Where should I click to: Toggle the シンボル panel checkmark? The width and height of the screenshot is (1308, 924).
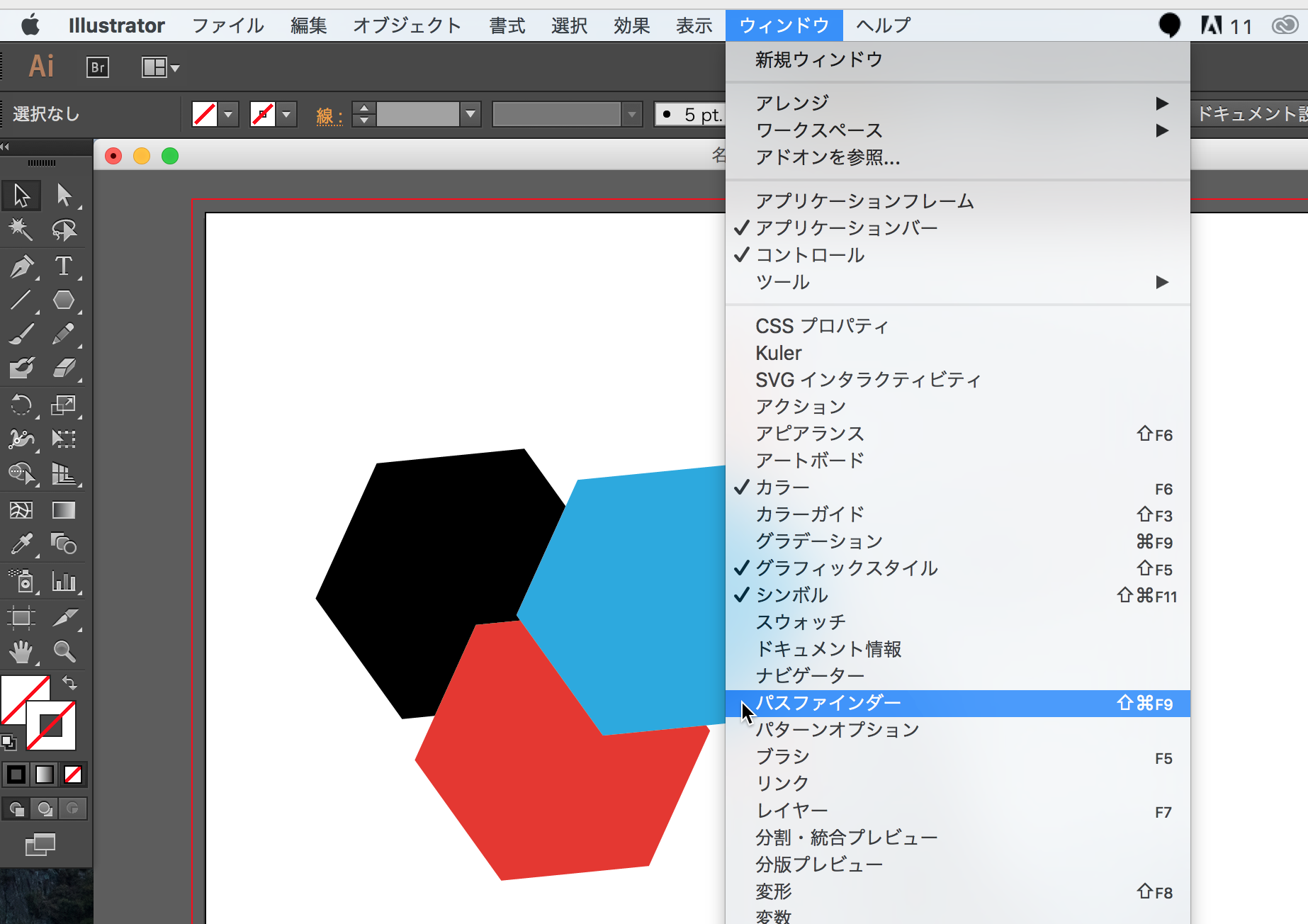click(957, 595)
